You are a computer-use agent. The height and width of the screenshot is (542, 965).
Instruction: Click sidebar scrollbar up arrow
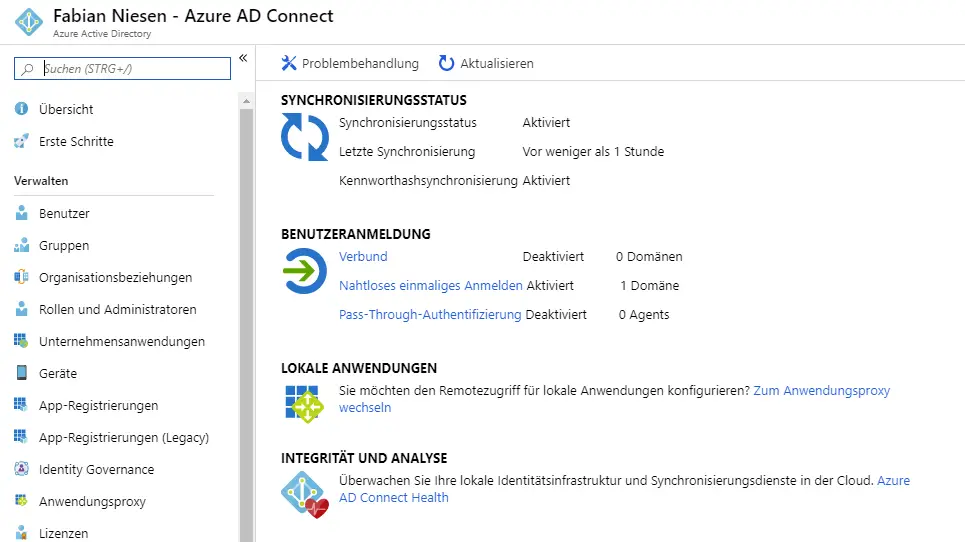click(x=246, y=101)
